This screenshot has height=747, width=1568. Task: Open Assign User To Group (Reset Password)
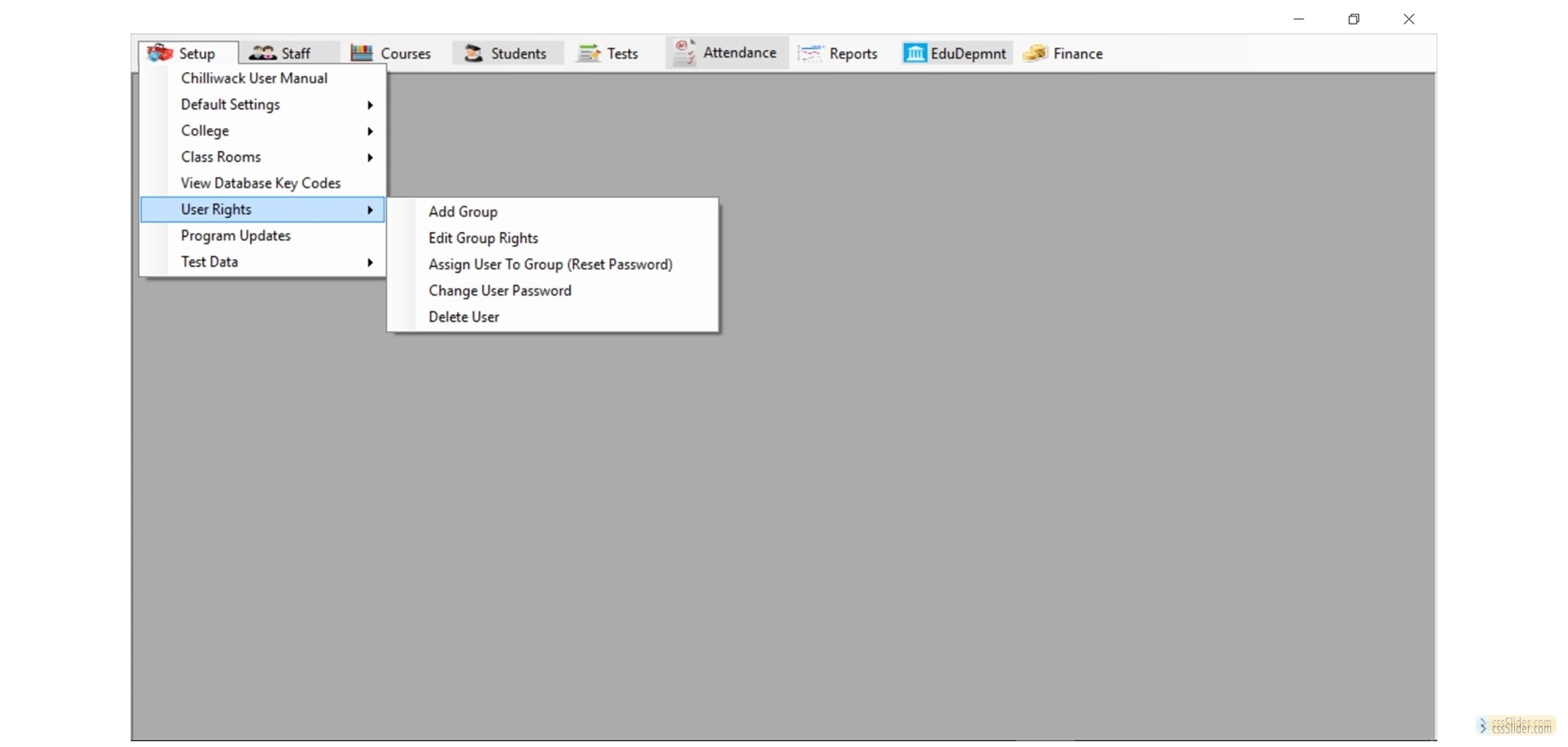[550, 265]
